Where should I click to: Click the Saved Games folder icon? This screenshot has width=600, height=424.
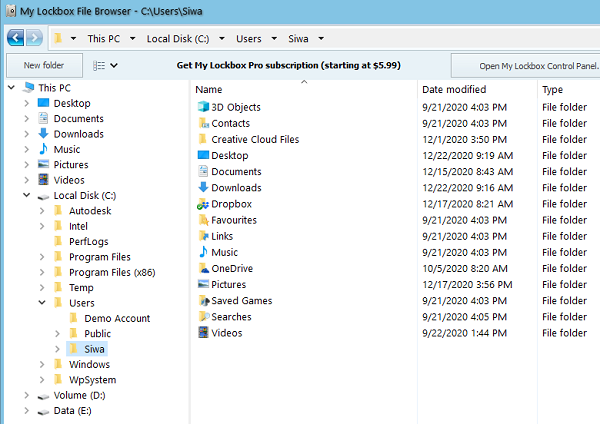tap(203, 301)
